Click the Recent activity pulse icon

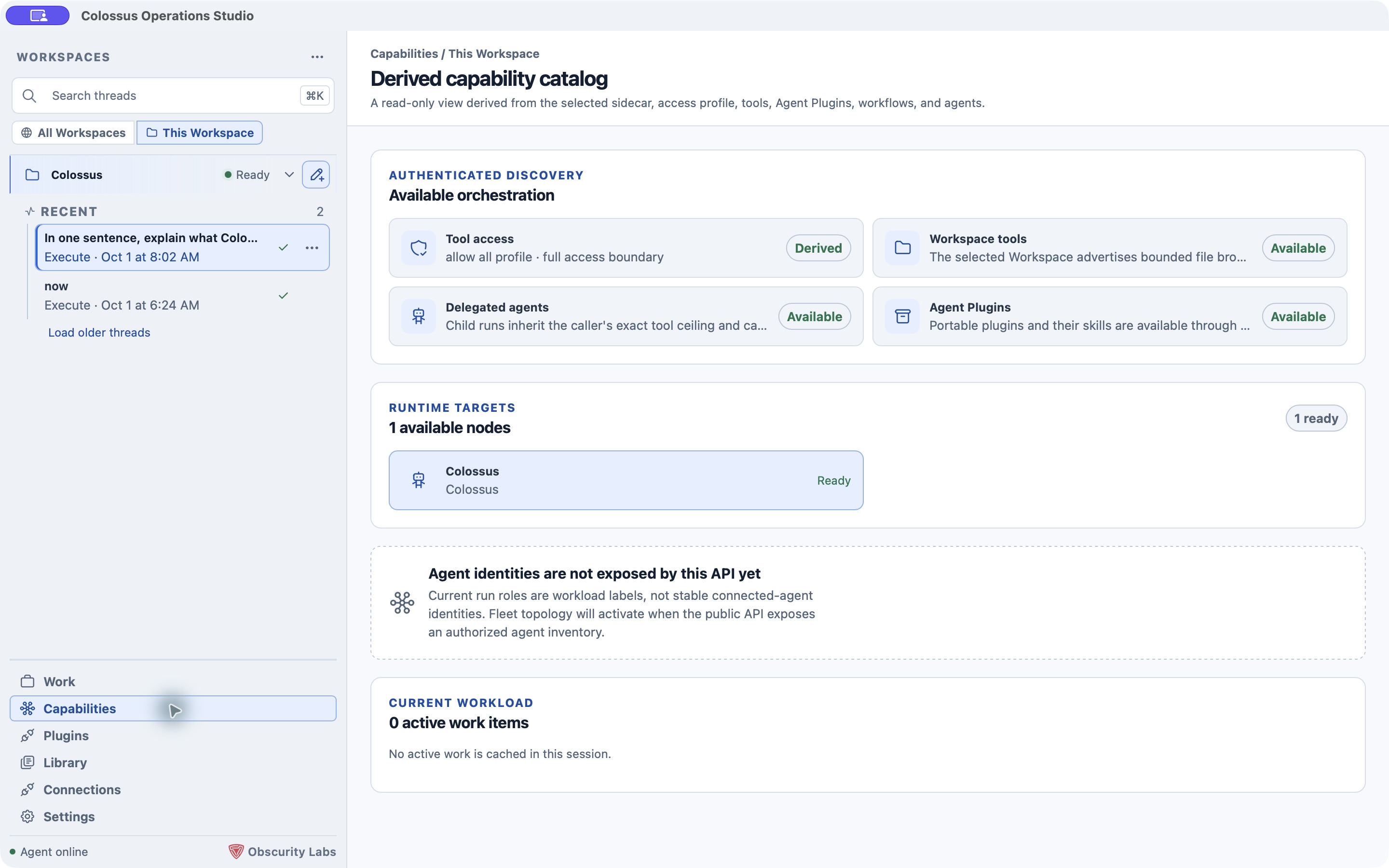(x=30, y=211)
